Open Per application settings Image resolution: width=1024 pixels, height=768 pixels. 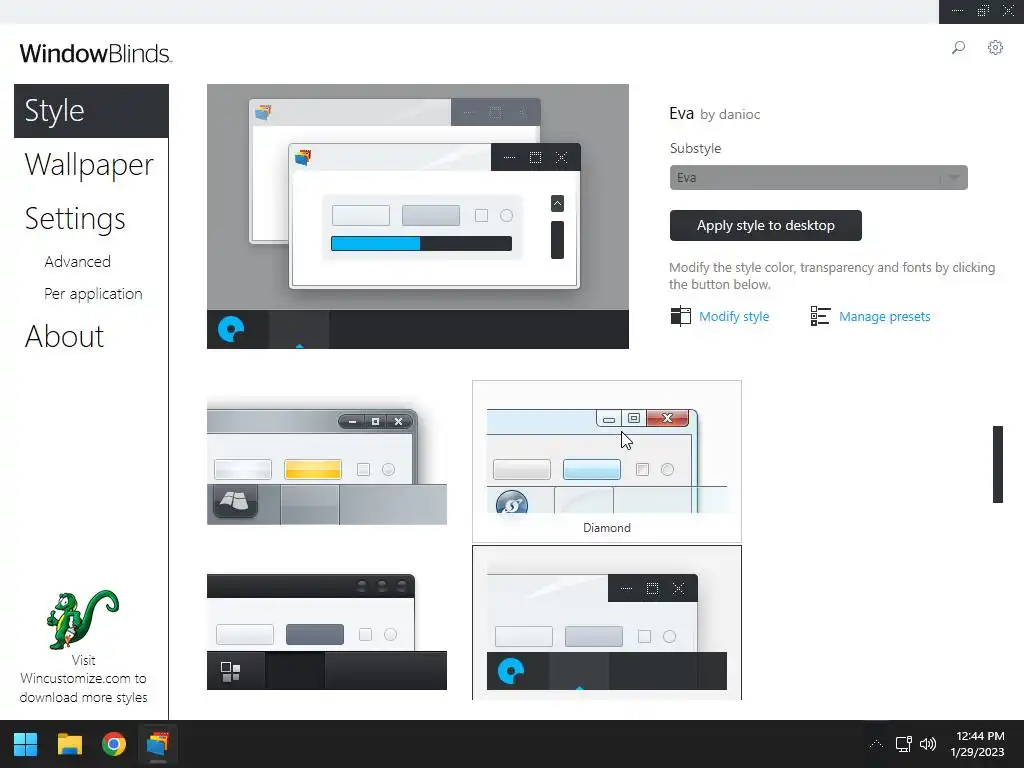coord(93,294)
